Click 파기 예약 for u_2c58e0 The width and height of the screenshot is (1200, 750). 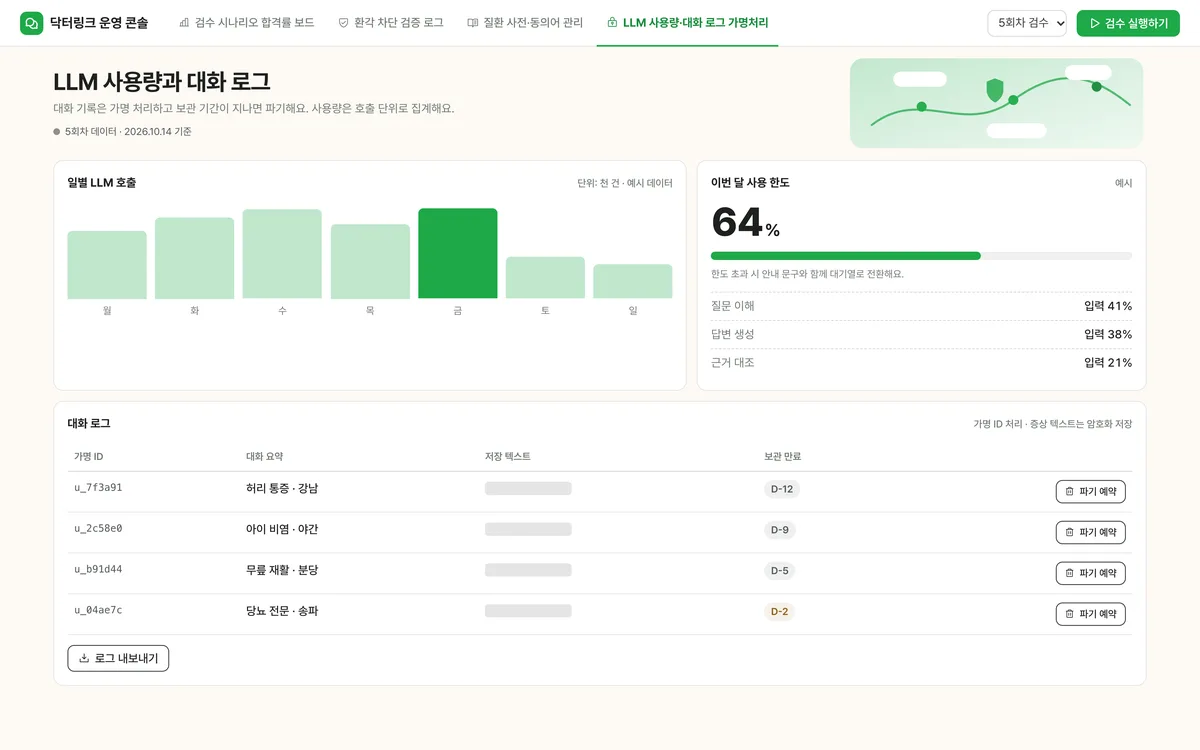[1090, 532]
